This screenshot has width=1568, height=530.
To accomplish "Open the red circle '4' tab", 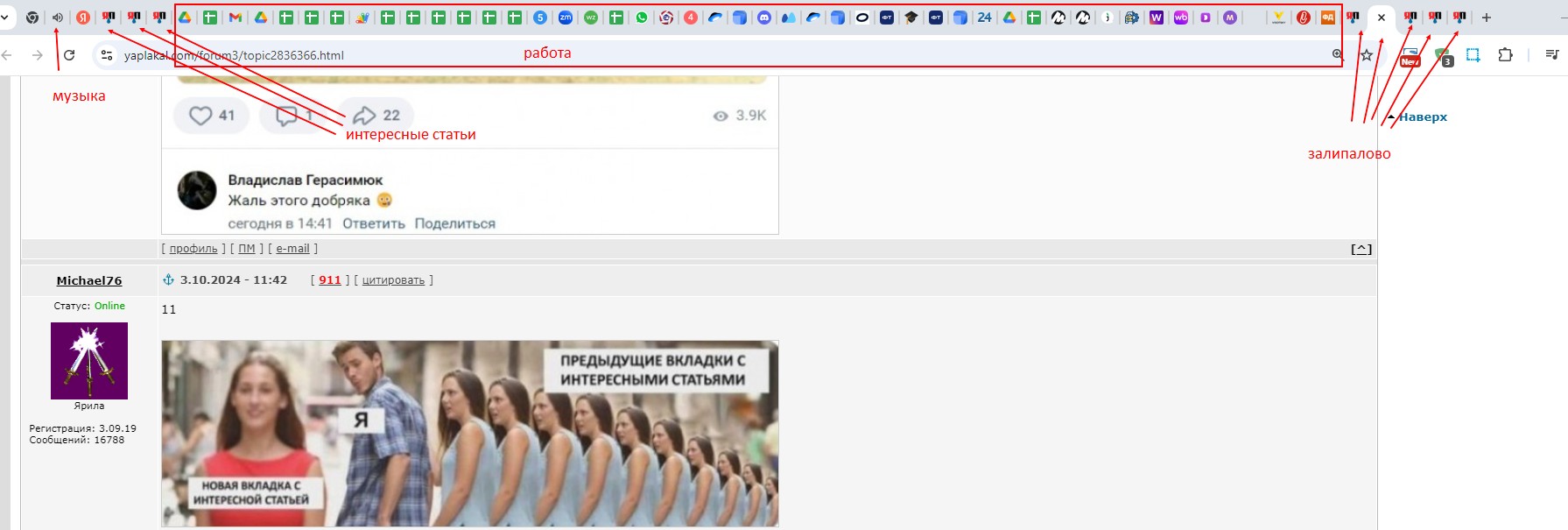I will tap(691, 18).
